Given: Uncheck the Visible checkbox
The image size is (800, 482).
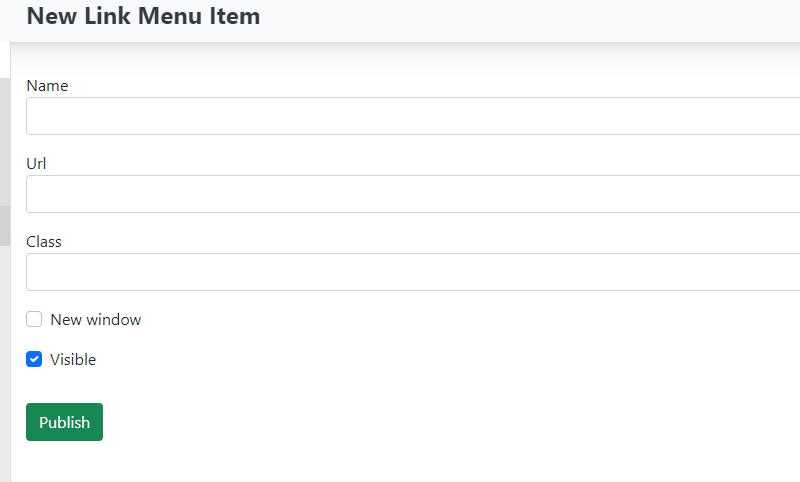Looking at the screenshot, I should 34,359.
